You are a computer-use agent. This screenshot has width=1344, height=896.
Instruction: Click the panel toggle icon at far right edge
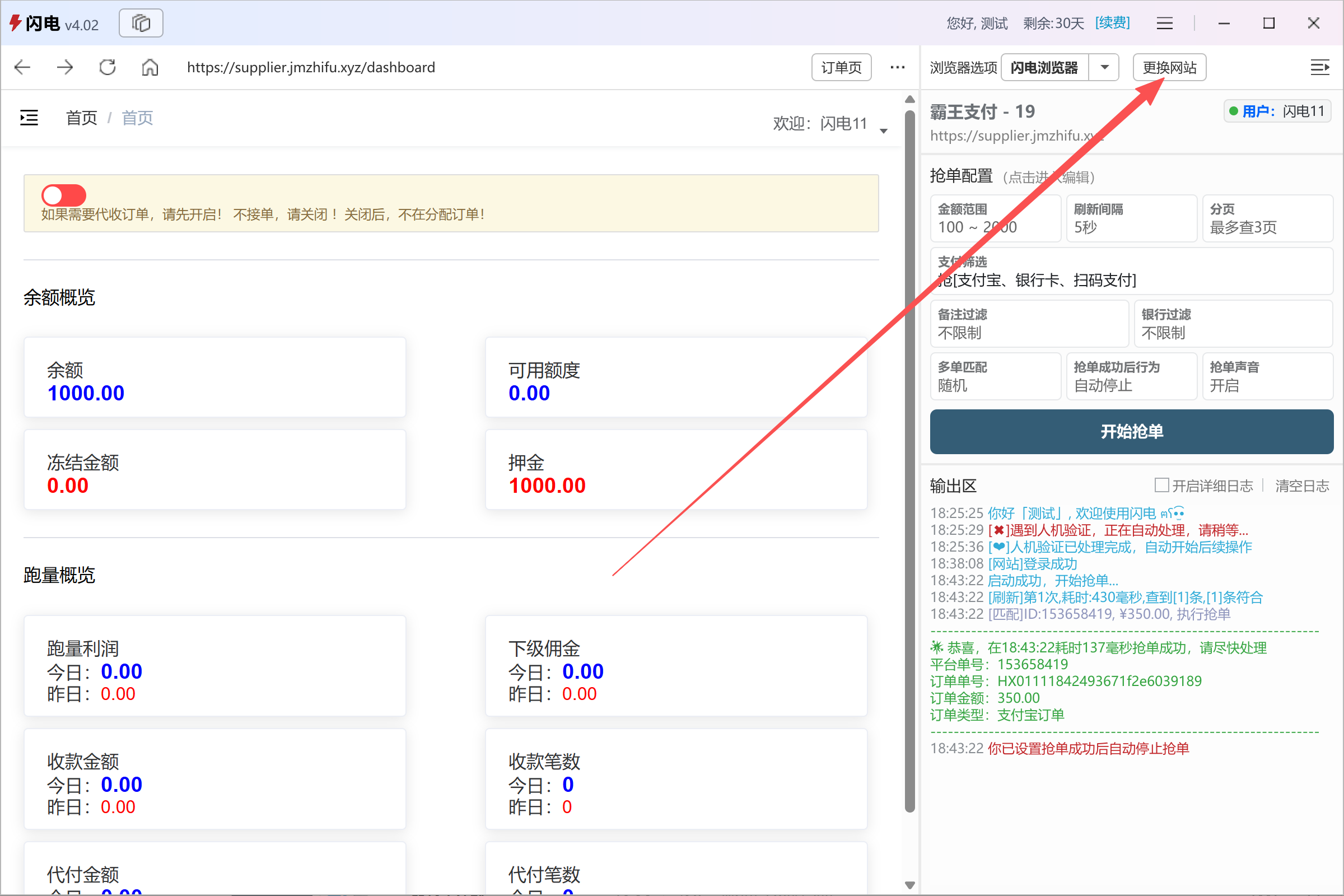click(1320, 67)
